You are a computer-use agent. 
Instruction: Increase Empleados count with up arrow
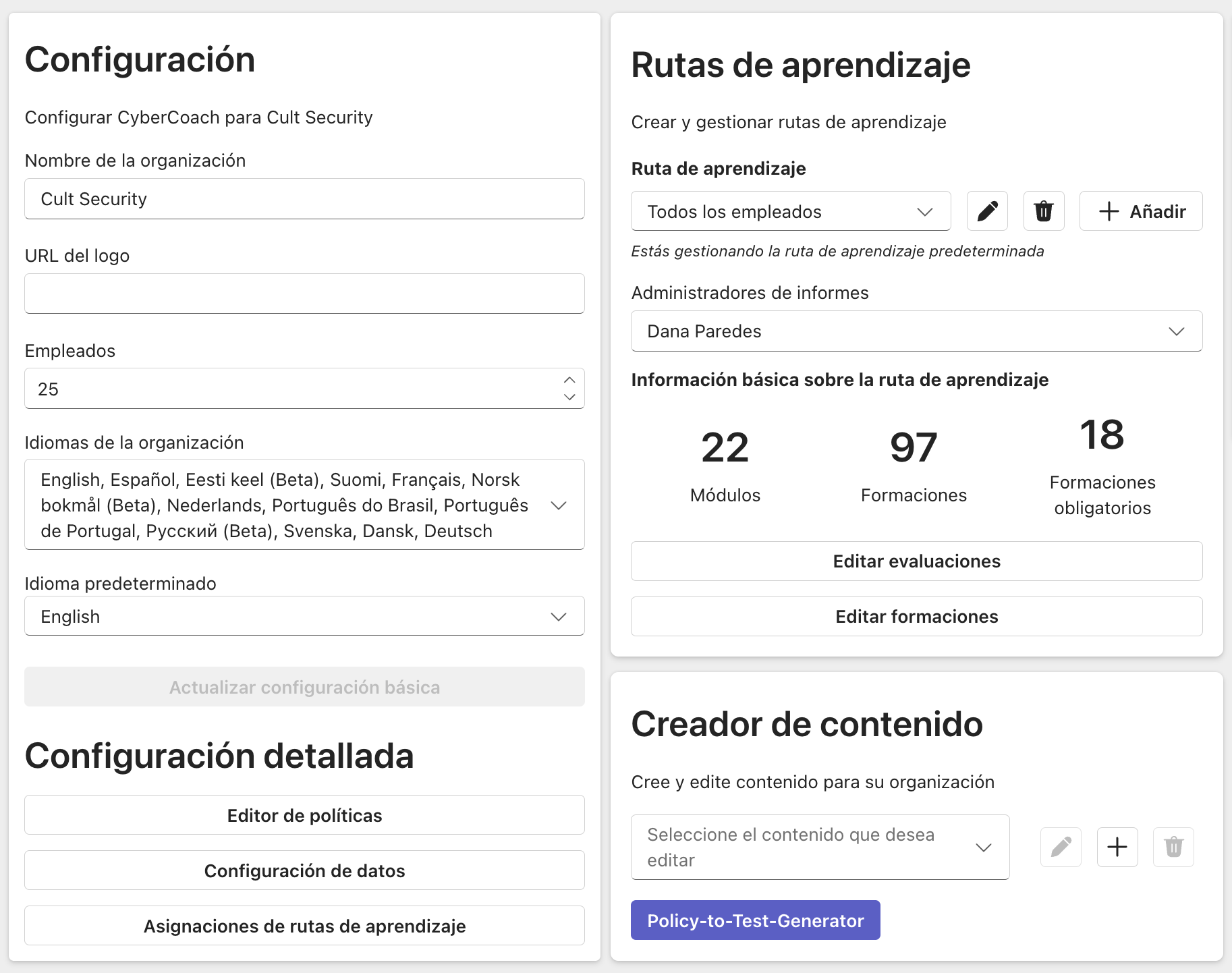tap(569, 380)
